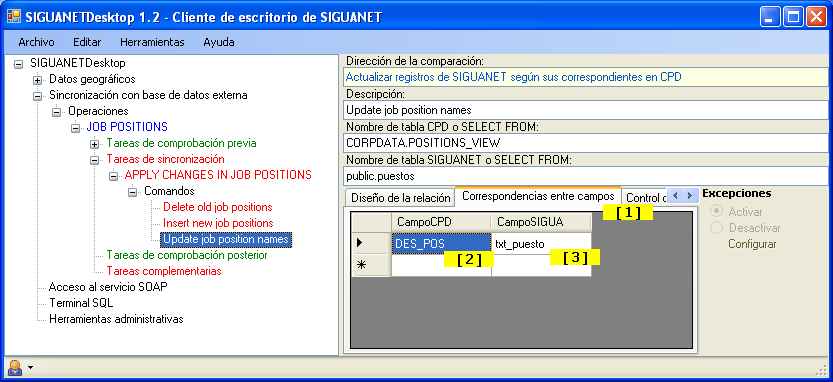Select the current row arrow header in grid
This screenshot has height=382, width=833.
[x=372, y=243]
